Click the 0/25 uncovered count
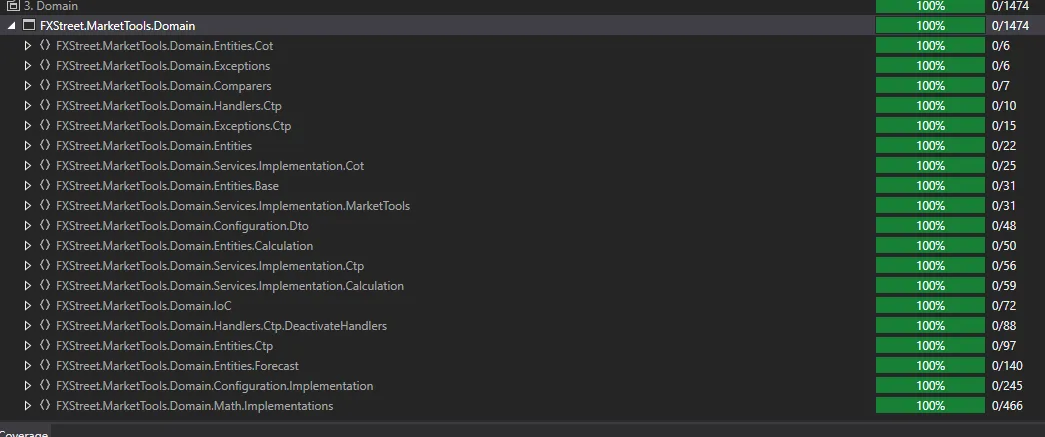 [1004, 166]
